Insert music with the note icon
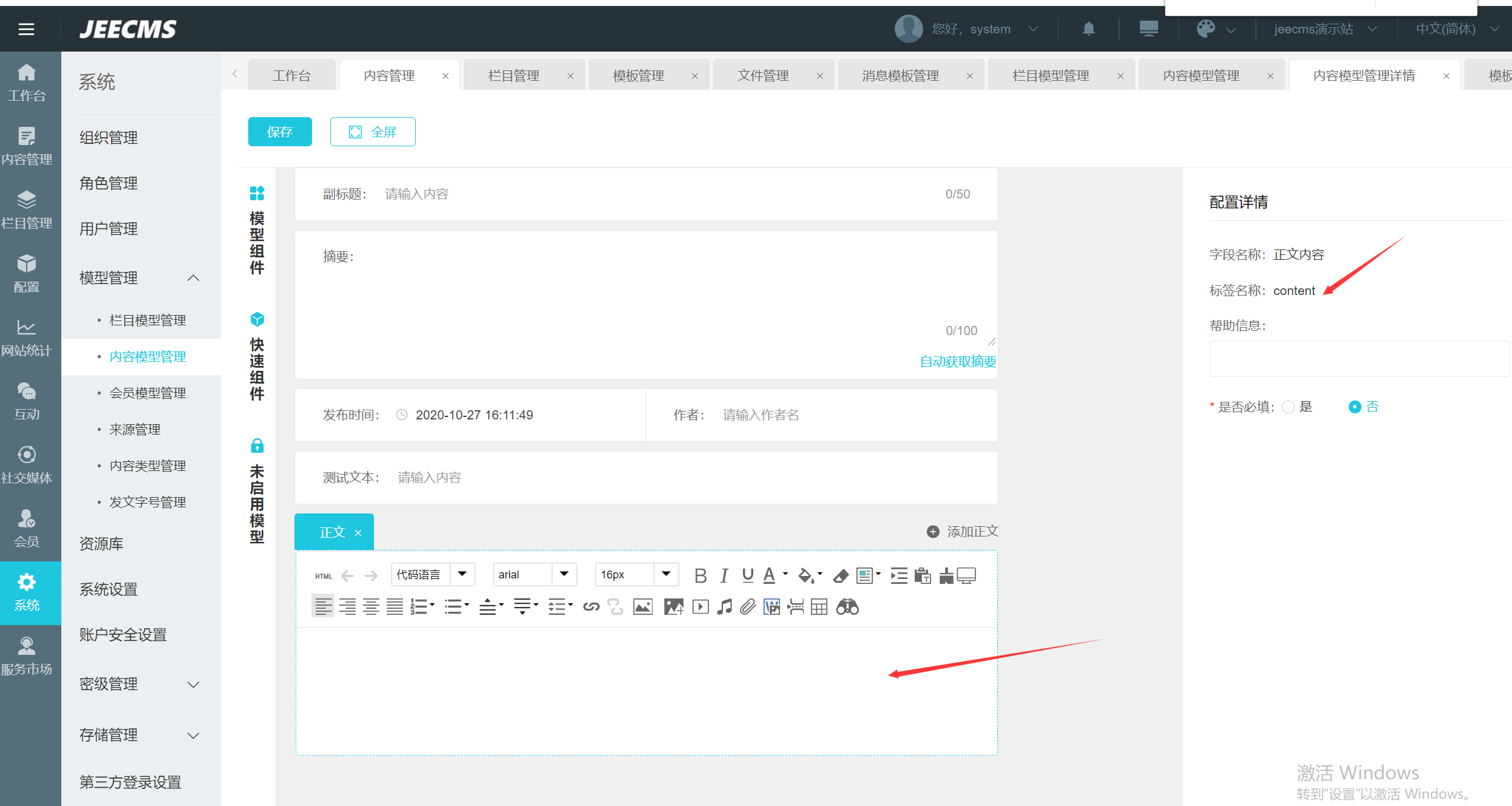 (x=724, y=607)
